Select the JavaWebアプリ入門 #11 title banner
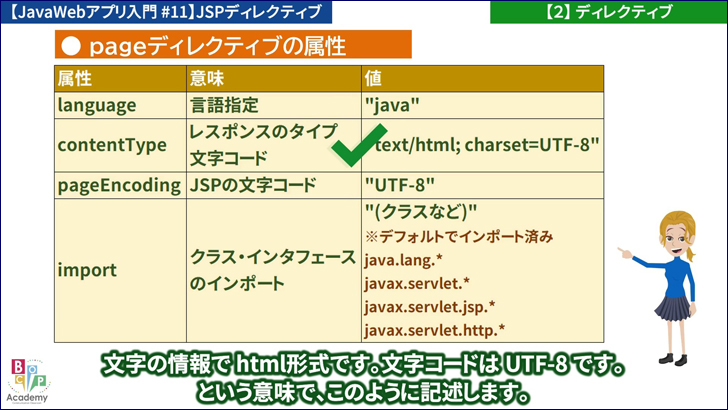The image size is (728, 410). (x=165, y=12)
